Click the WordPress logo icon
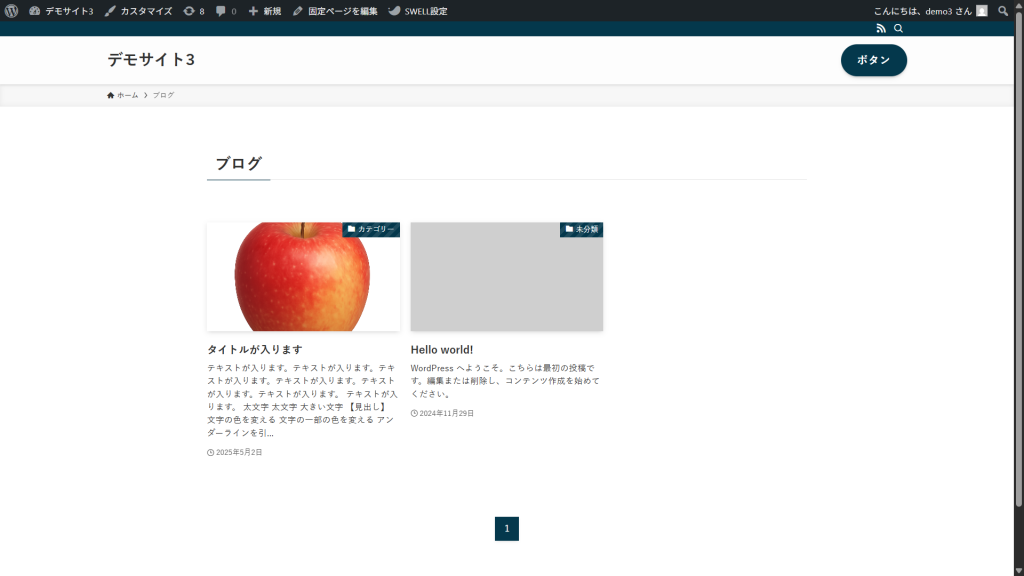 coord(11,11)
